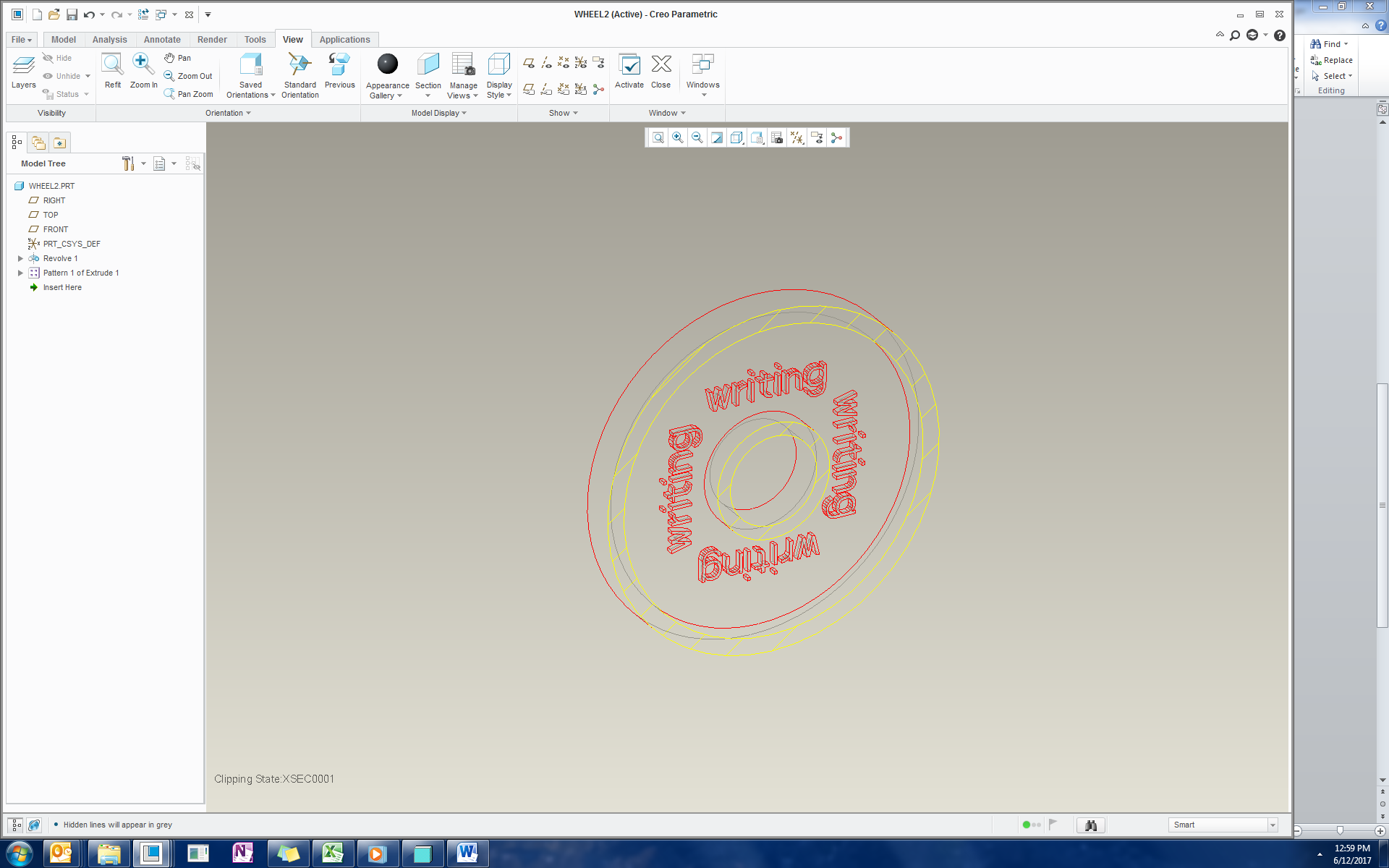
Task: Click the Close window icon in ribbon
Action: (x=661, y=71)
